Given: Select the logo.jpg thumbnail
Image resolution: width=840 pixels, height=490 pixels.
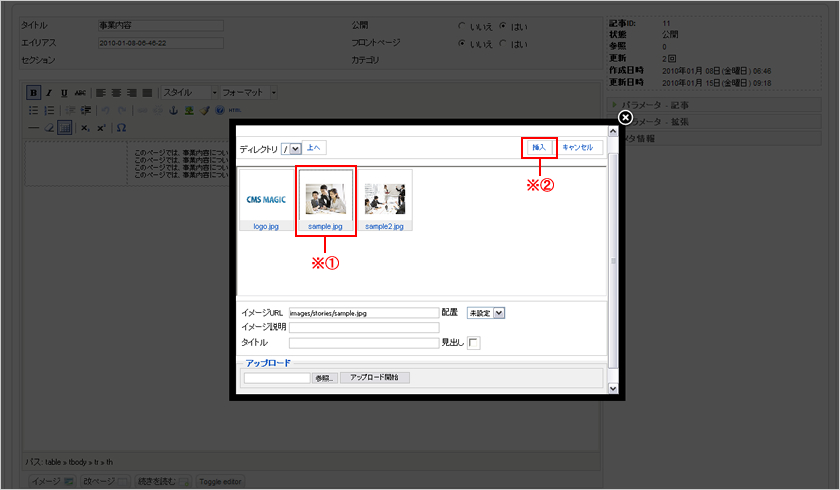Looking at the screenshot, I should (x=266, y=200).
